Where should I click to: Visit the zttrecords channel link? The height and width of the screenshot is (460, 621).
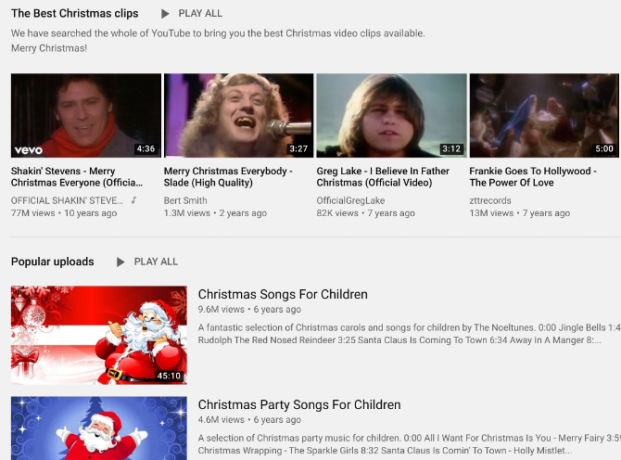[490, 200]
